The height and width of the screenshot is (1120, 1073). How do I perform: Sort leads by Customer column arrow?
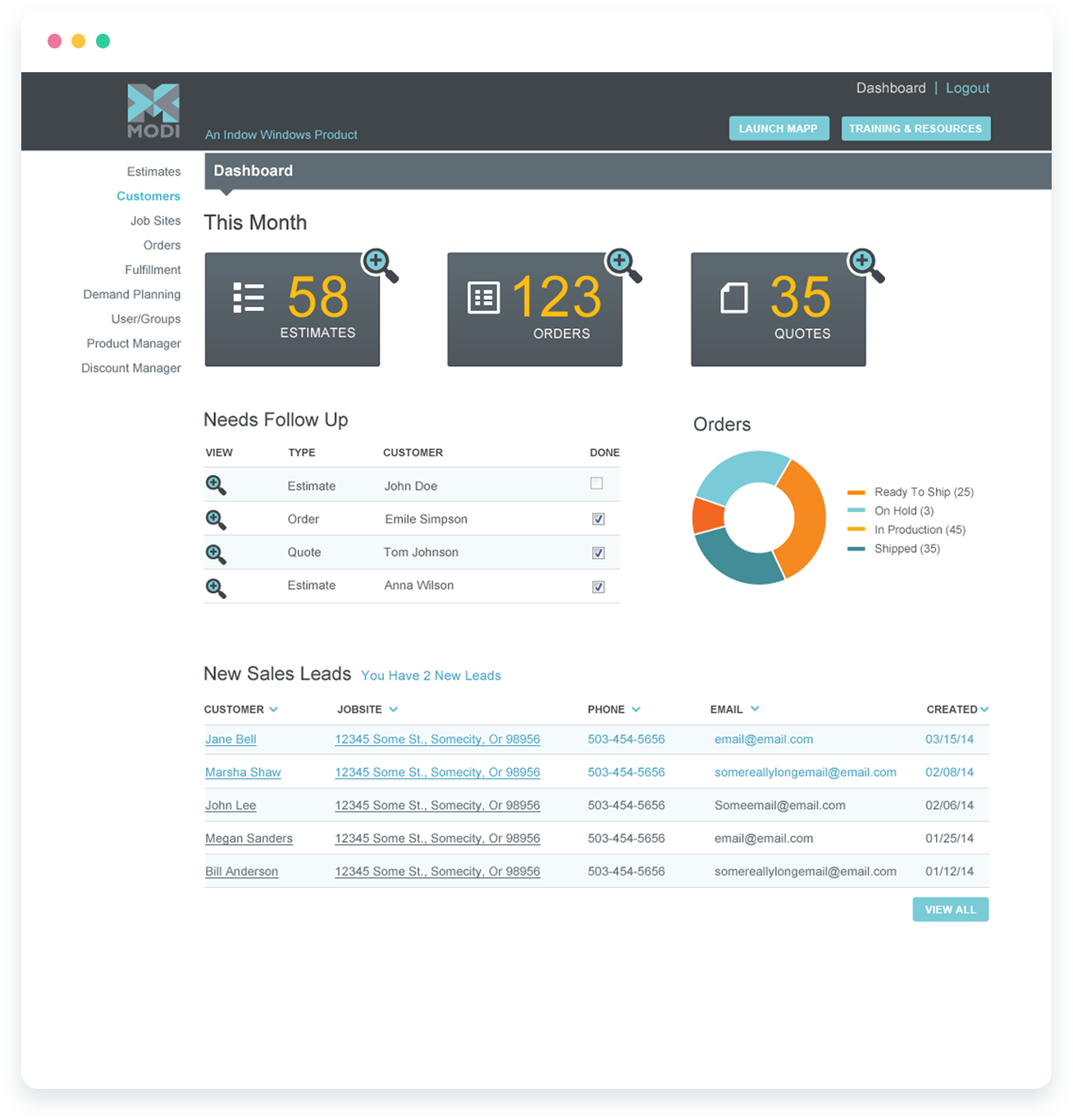(273, 709)
